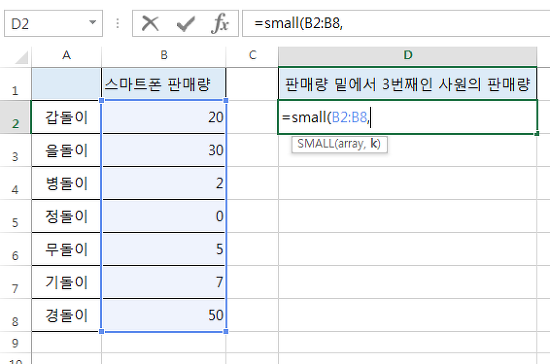The height and width of the screenshot is (364, 550).
Task: Click cell containing 을돌이
Action: [66, 150]
